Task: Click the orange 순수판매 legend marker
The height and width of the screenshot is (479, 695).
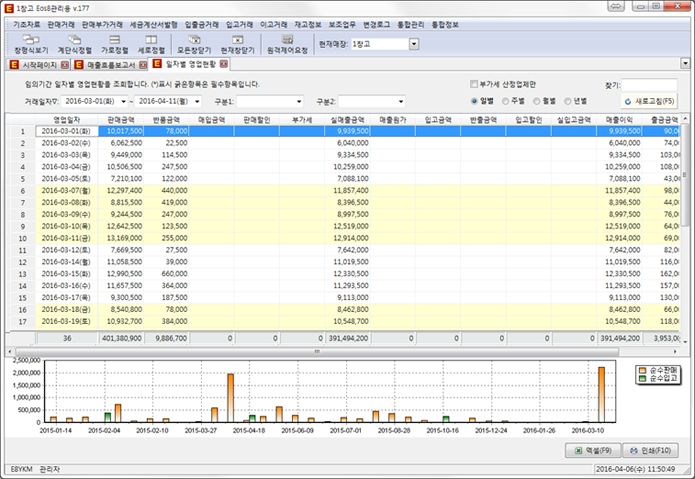Action: click(x=642, y=370)
